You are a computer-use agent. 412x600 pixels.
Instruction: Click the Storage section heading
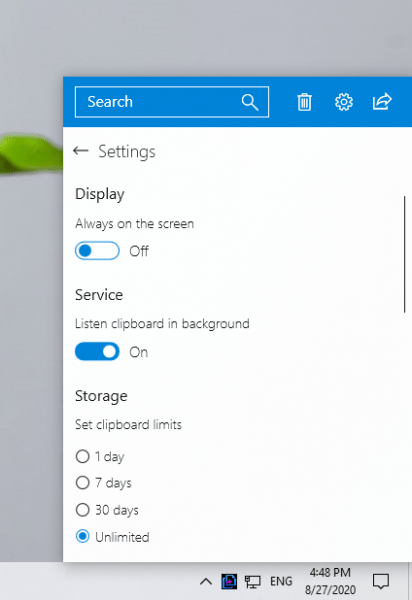[101, 396]
